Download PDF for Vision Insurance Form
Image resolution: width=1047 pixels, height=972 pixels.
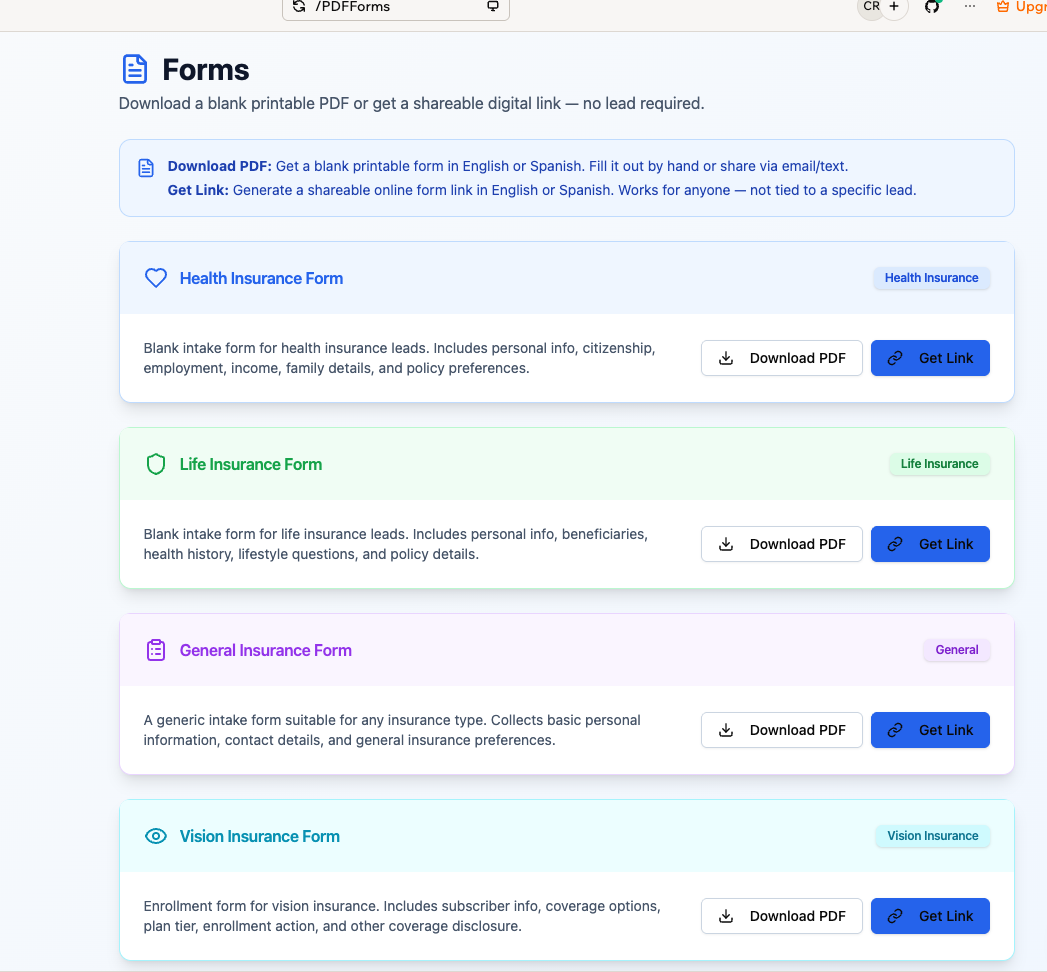[x=782, y=916]
